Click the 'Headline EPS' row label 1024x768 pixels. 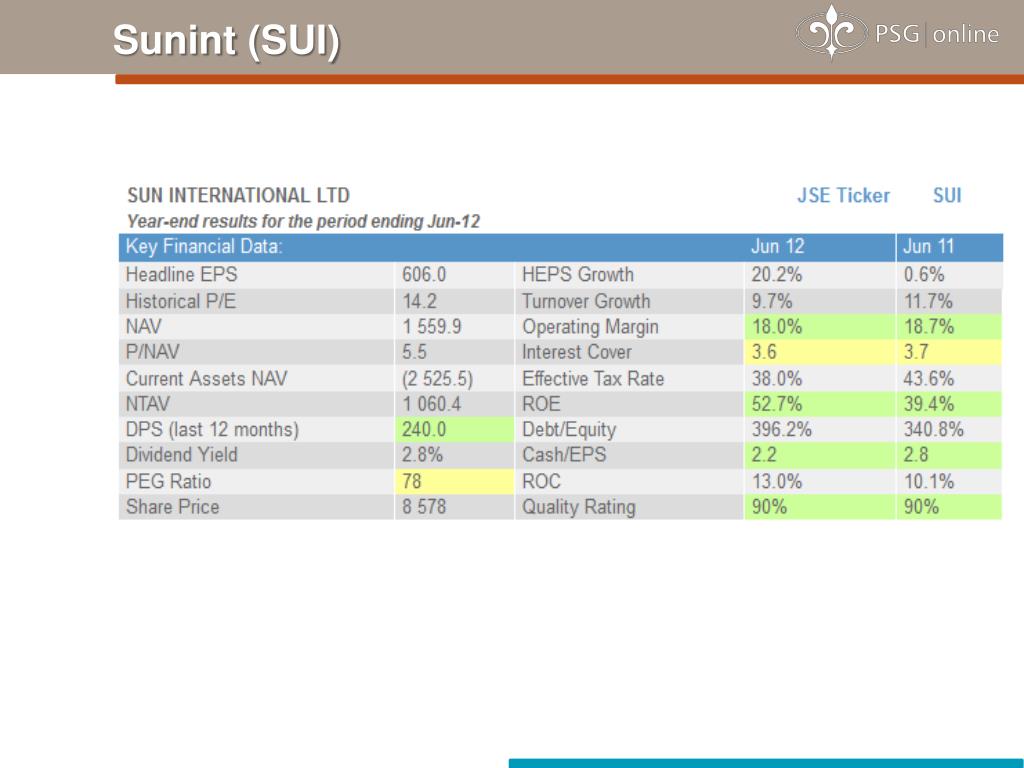[182, 275]
